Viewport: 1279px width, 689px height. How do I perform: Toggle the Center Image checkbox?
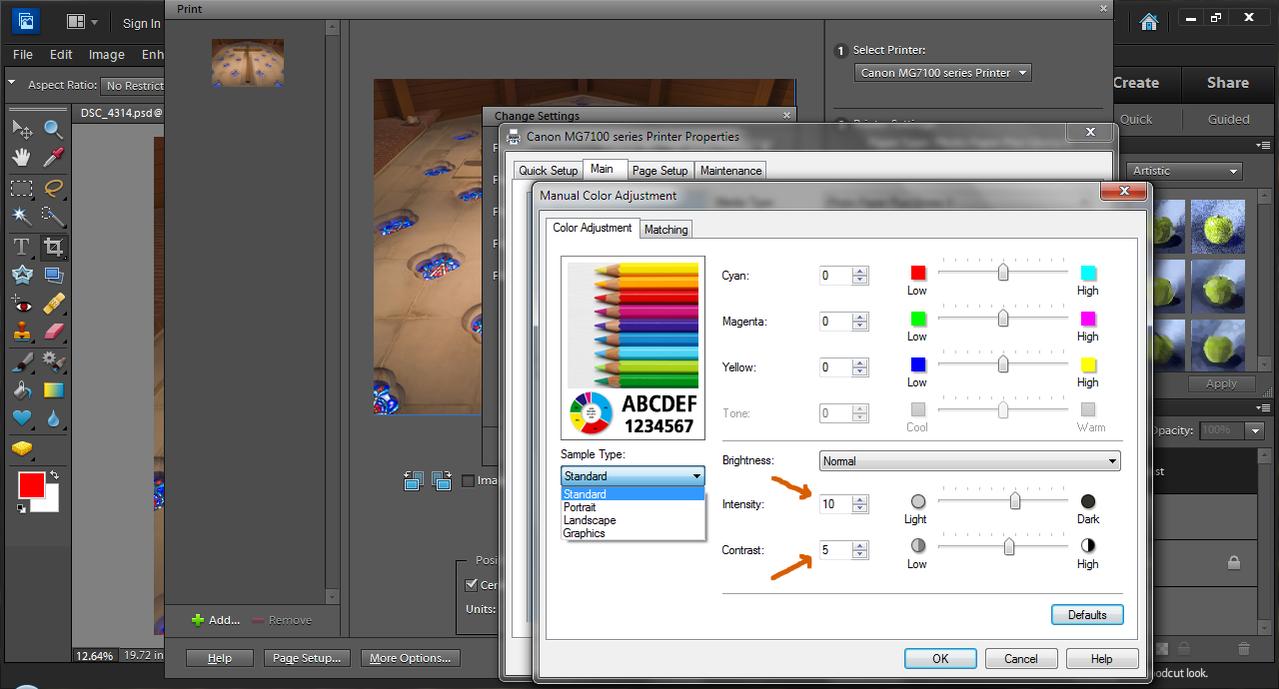pos(472,585)
